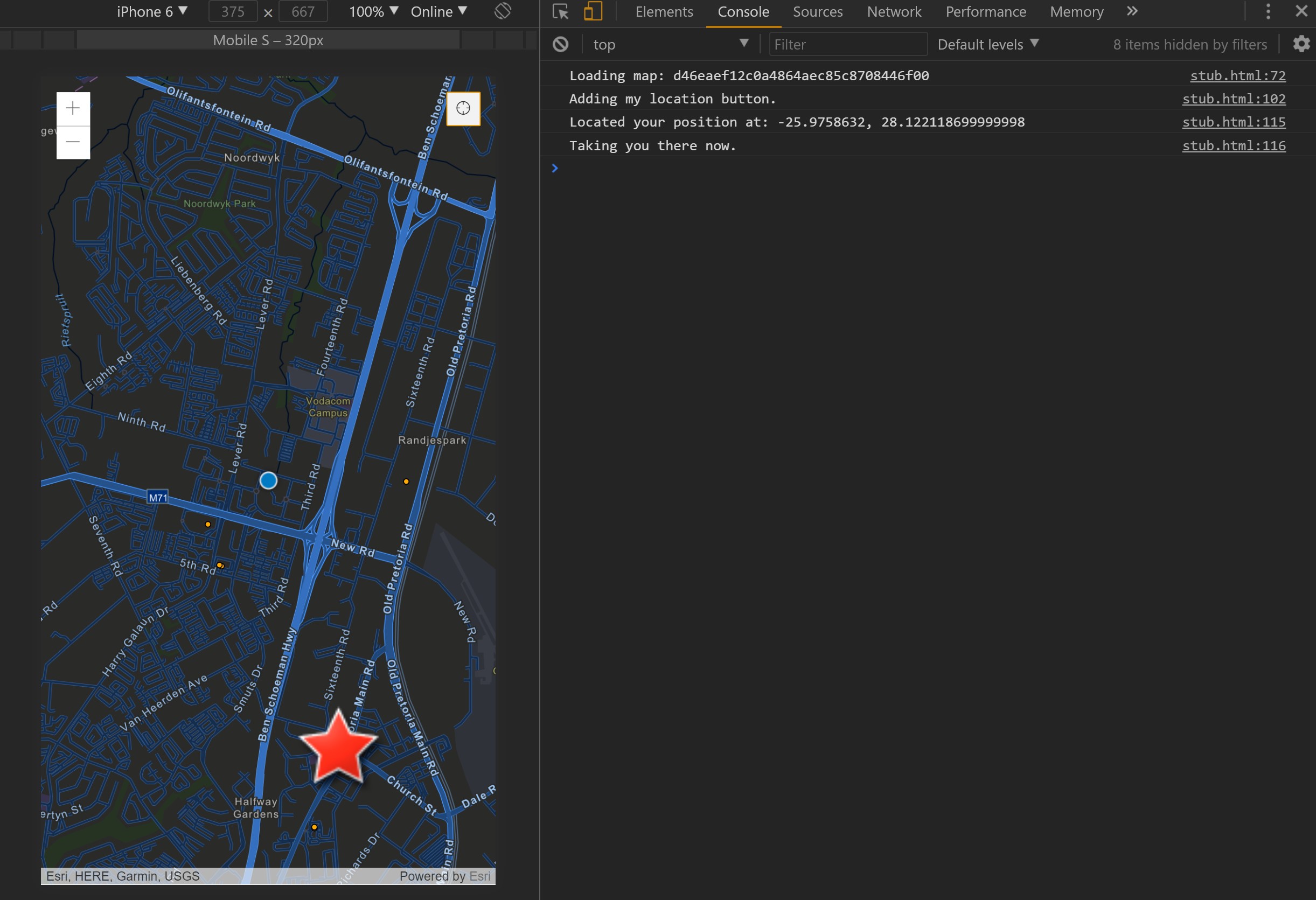Open console settings gear icon

1301,44
